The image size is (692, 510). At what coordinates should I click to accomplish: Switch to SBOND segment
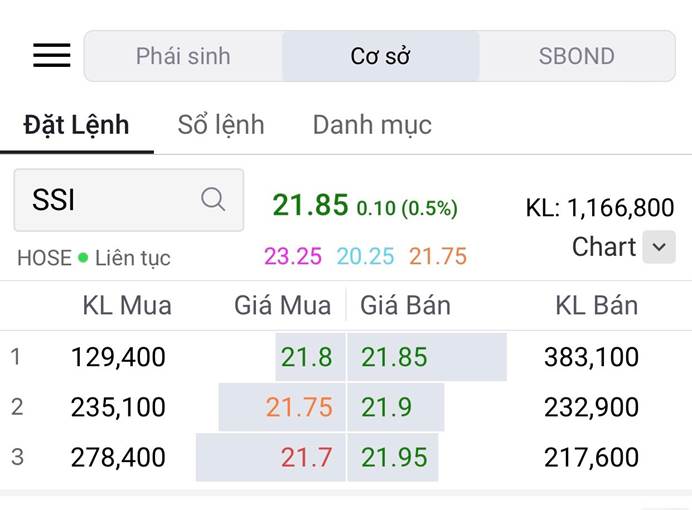577,56
